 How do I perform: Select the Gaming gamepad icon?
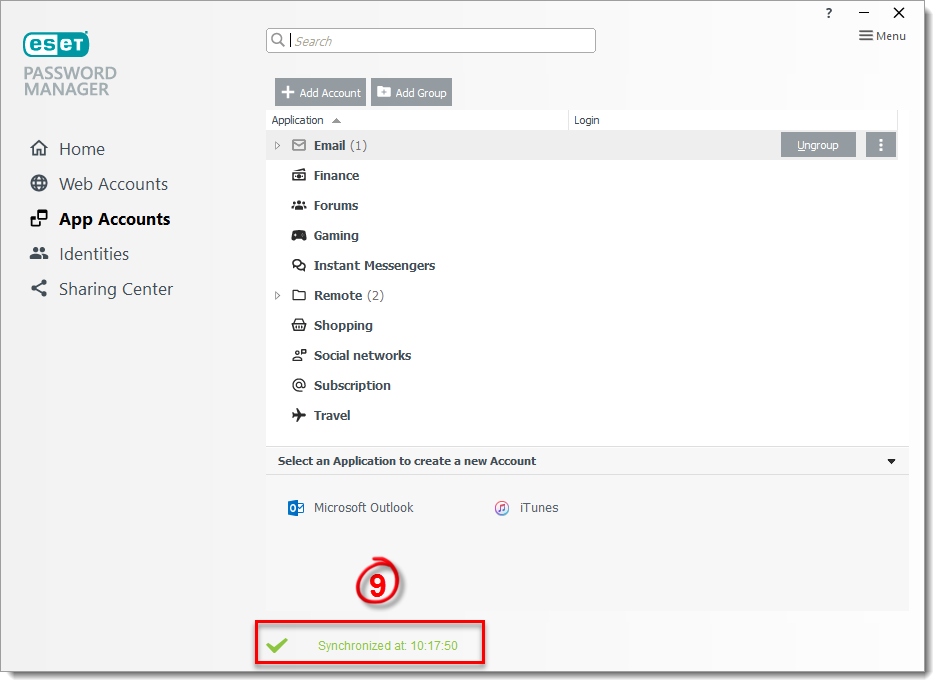300,235
